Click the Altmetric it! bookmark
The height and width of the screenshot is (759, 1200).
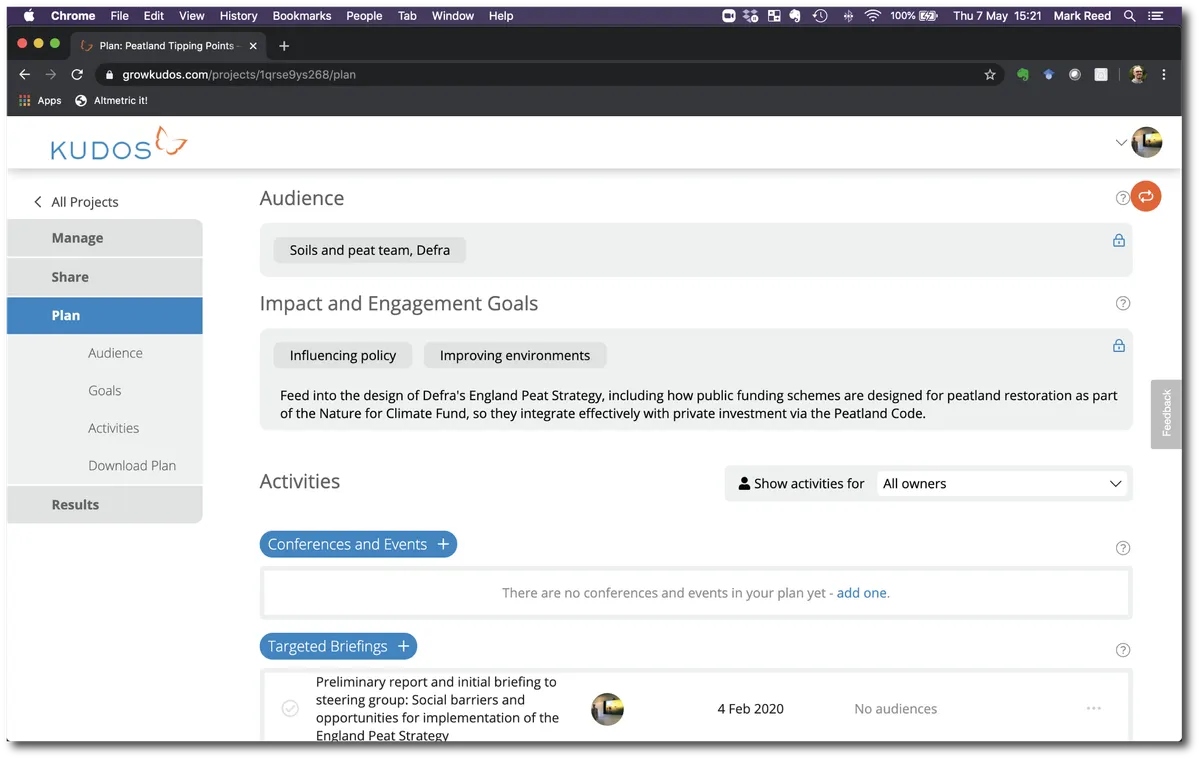pos(112,101)
